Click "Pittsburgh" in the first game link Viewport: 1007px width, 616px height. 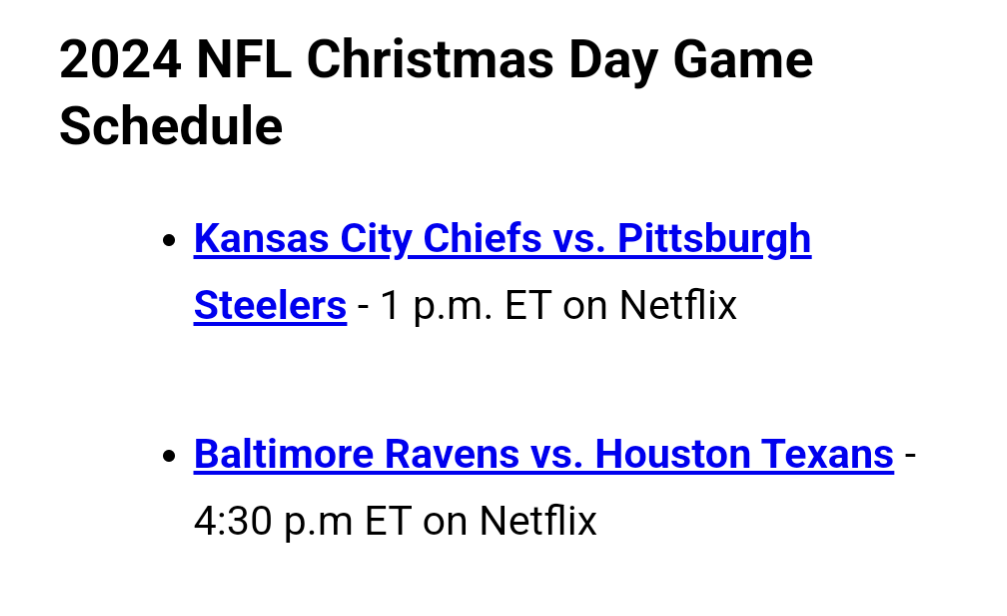click(x=714, y=239)
